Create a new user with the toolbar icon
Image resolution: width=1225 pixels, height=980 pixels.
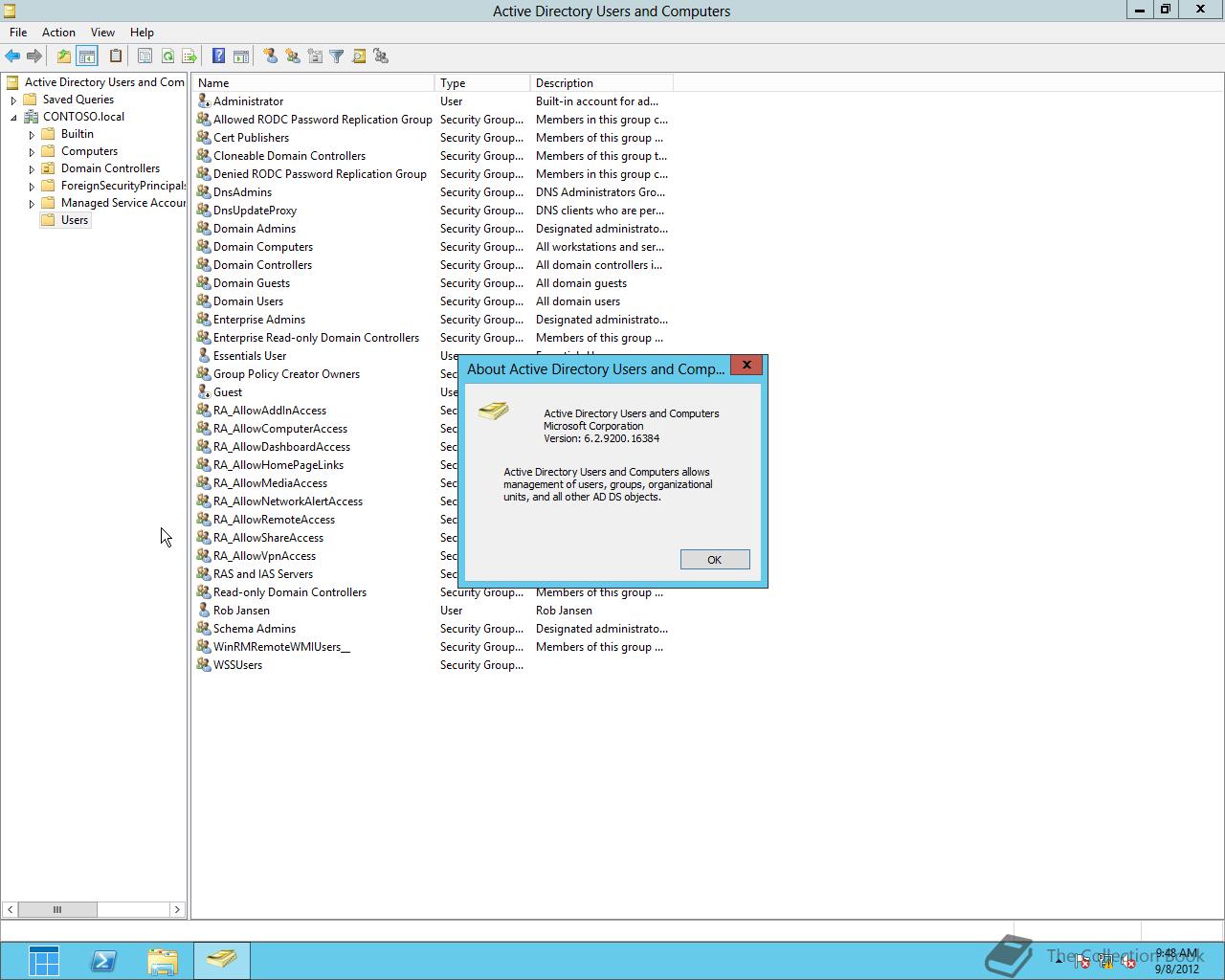[x=271, y=56]
